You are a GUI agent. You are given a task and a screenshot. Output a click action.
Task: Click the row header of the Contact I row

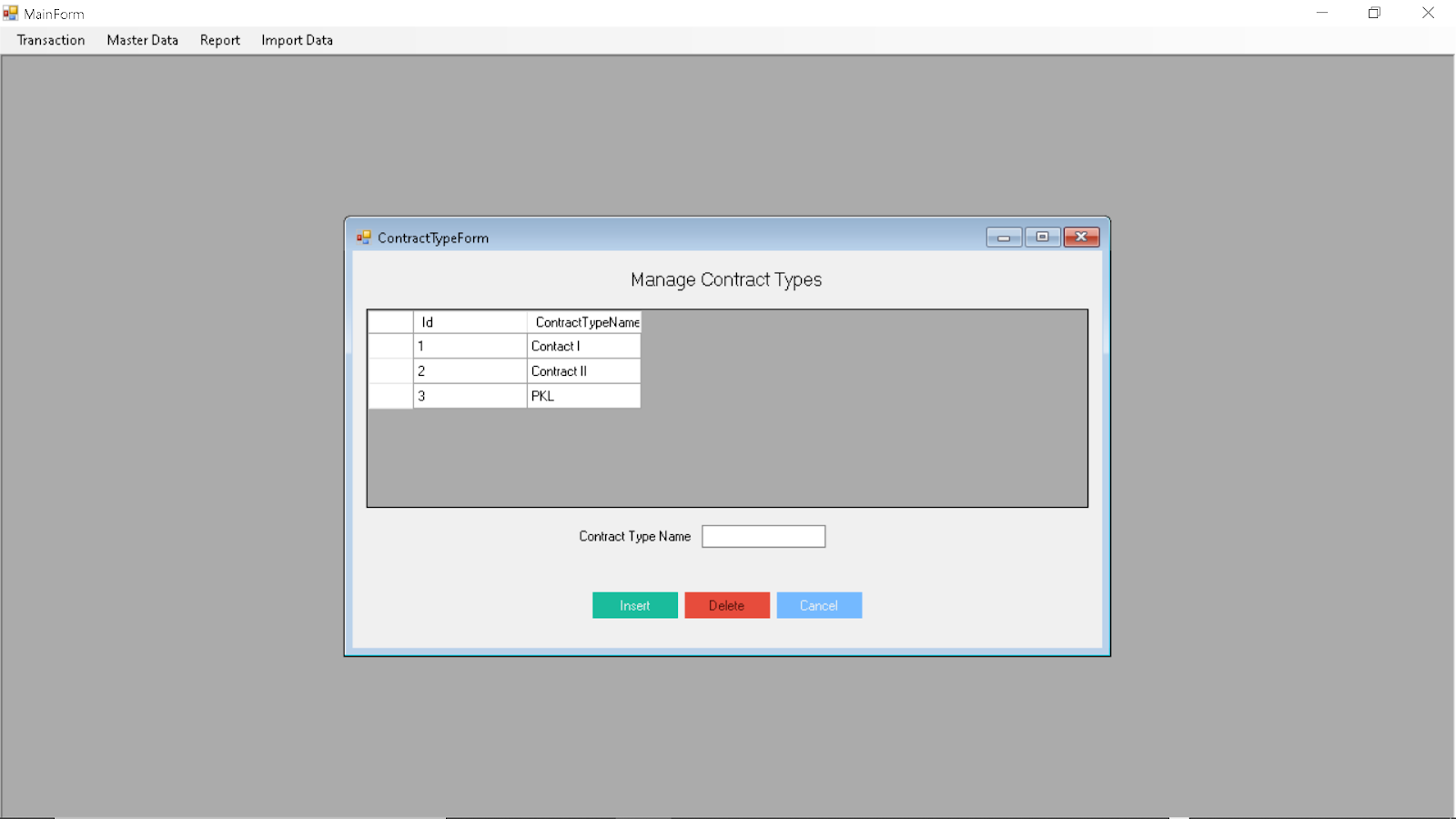tap(390, 346)
